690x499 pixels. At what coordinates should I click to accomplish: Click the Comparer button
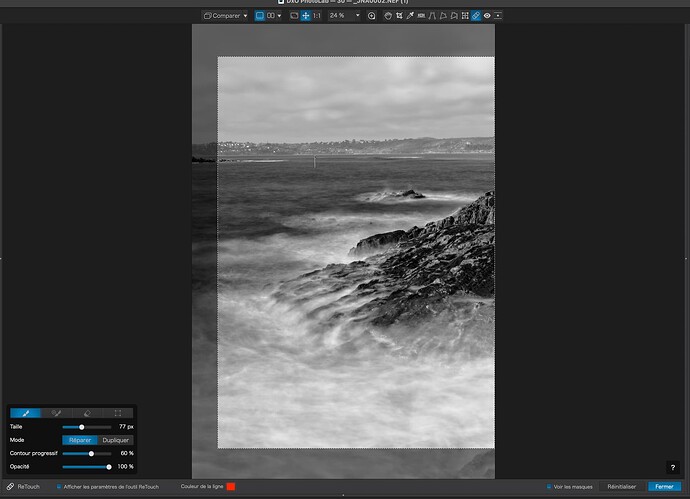tap(223, 16)
